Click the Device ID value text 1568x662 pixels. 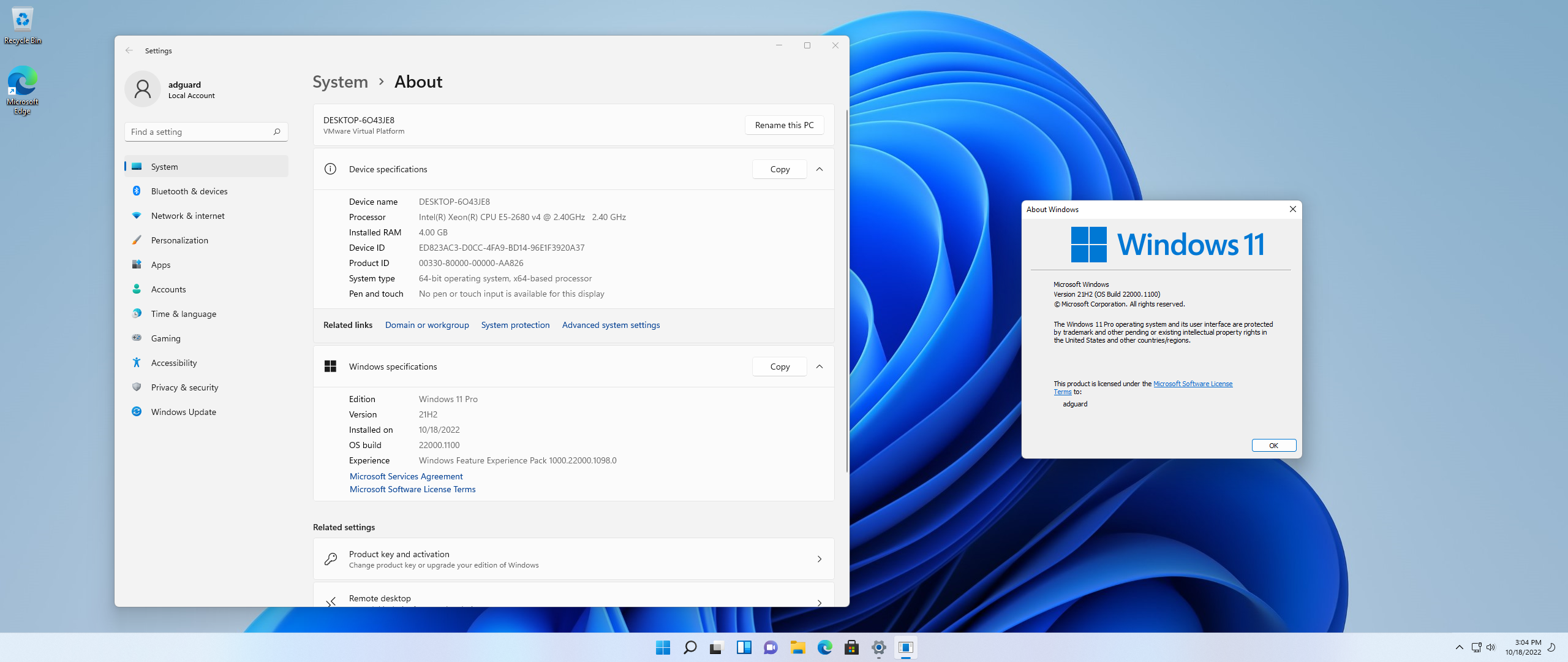502,248
